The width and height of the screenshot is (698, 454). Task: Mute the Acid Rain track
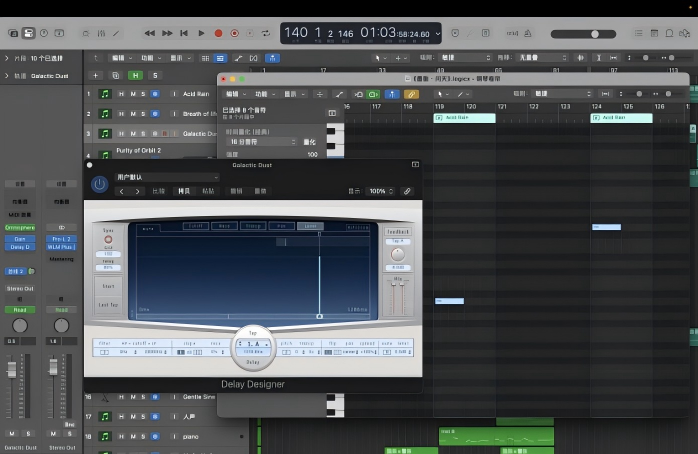[132, 94]
